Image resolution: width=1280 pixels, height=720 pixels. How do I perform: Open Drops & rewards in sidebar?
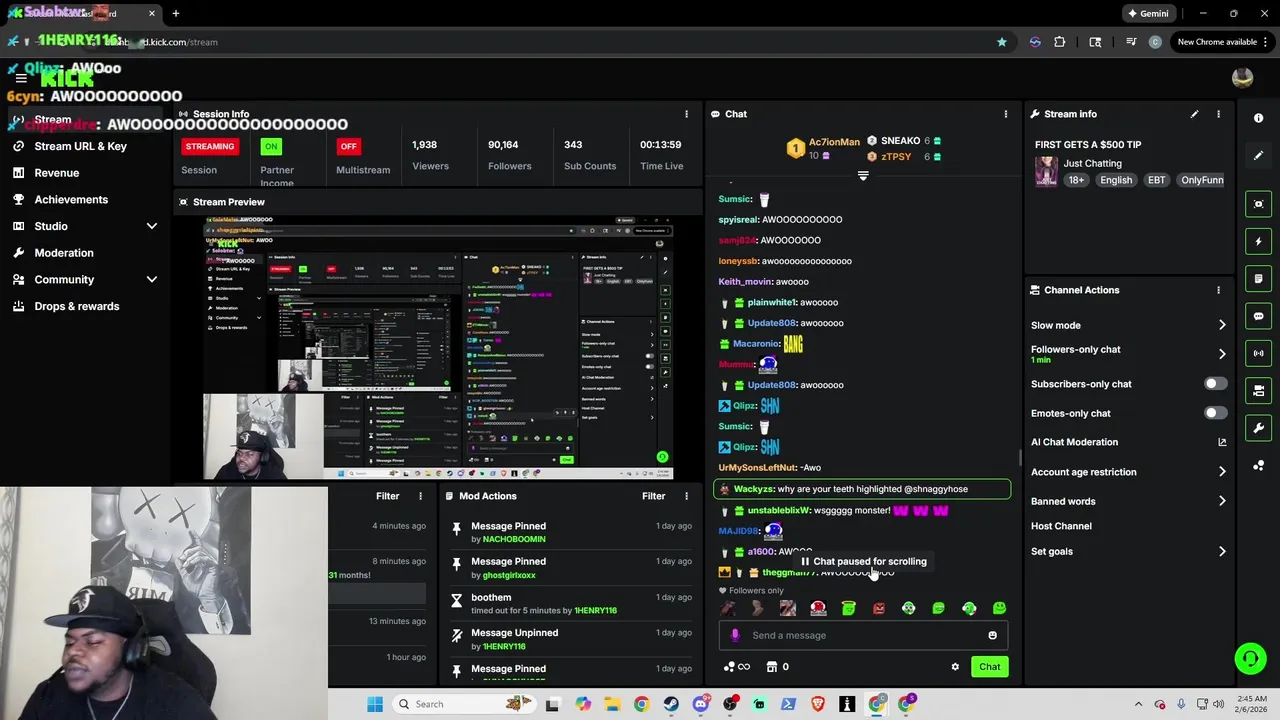[76, 306]
